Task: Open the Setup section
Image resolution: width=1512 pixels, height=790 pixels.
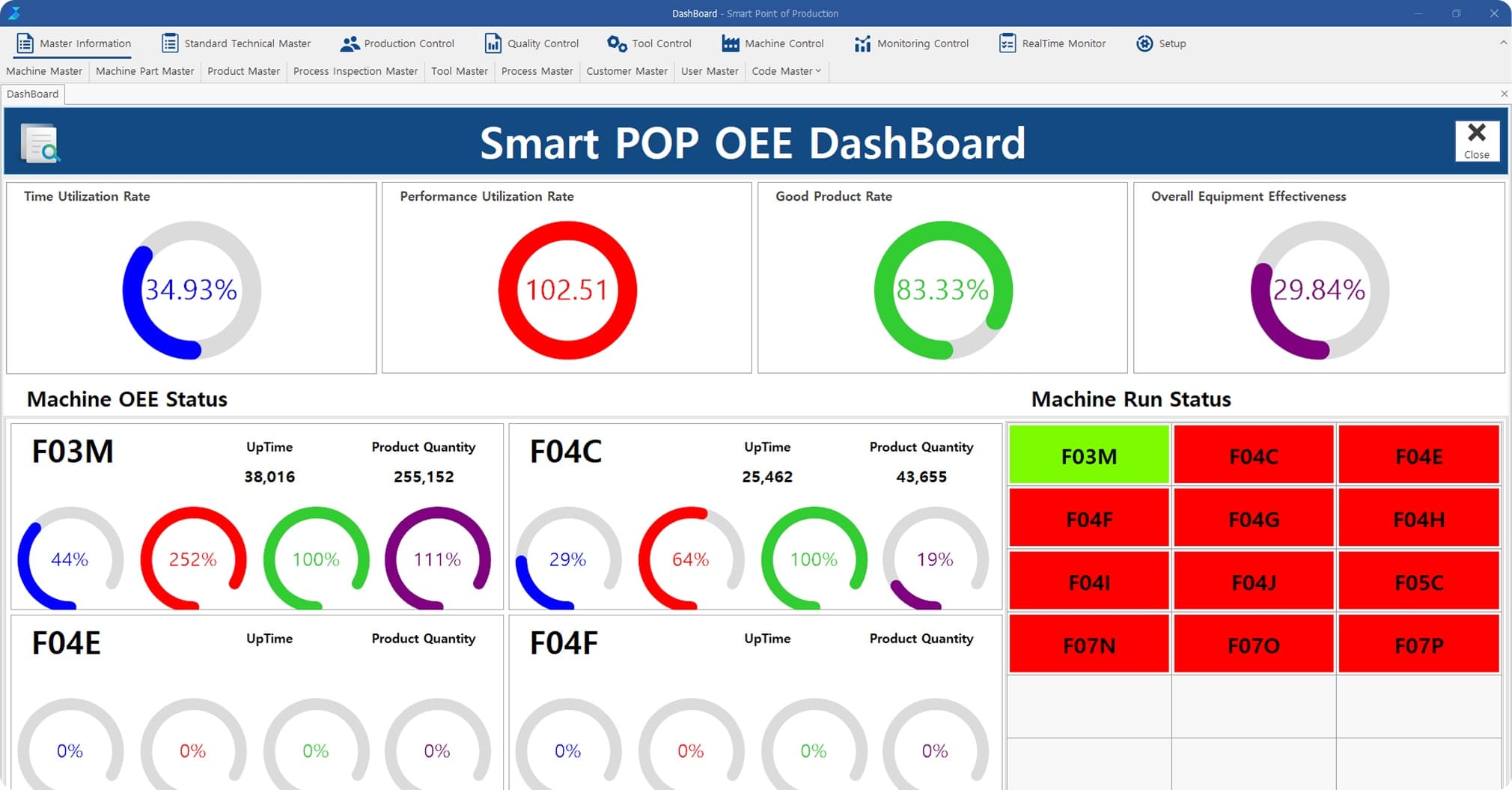Action: pyautogui.click(x=1161, y=43)
